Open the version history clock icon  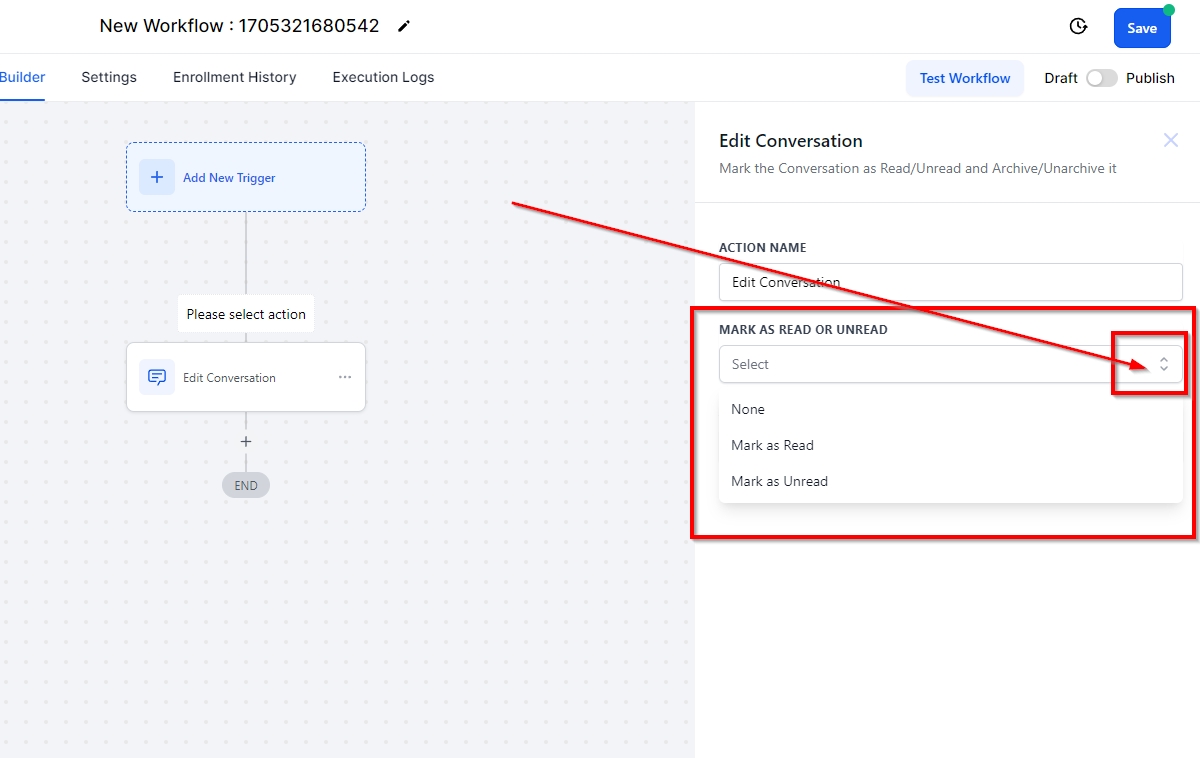click(x=1078, y=27)
